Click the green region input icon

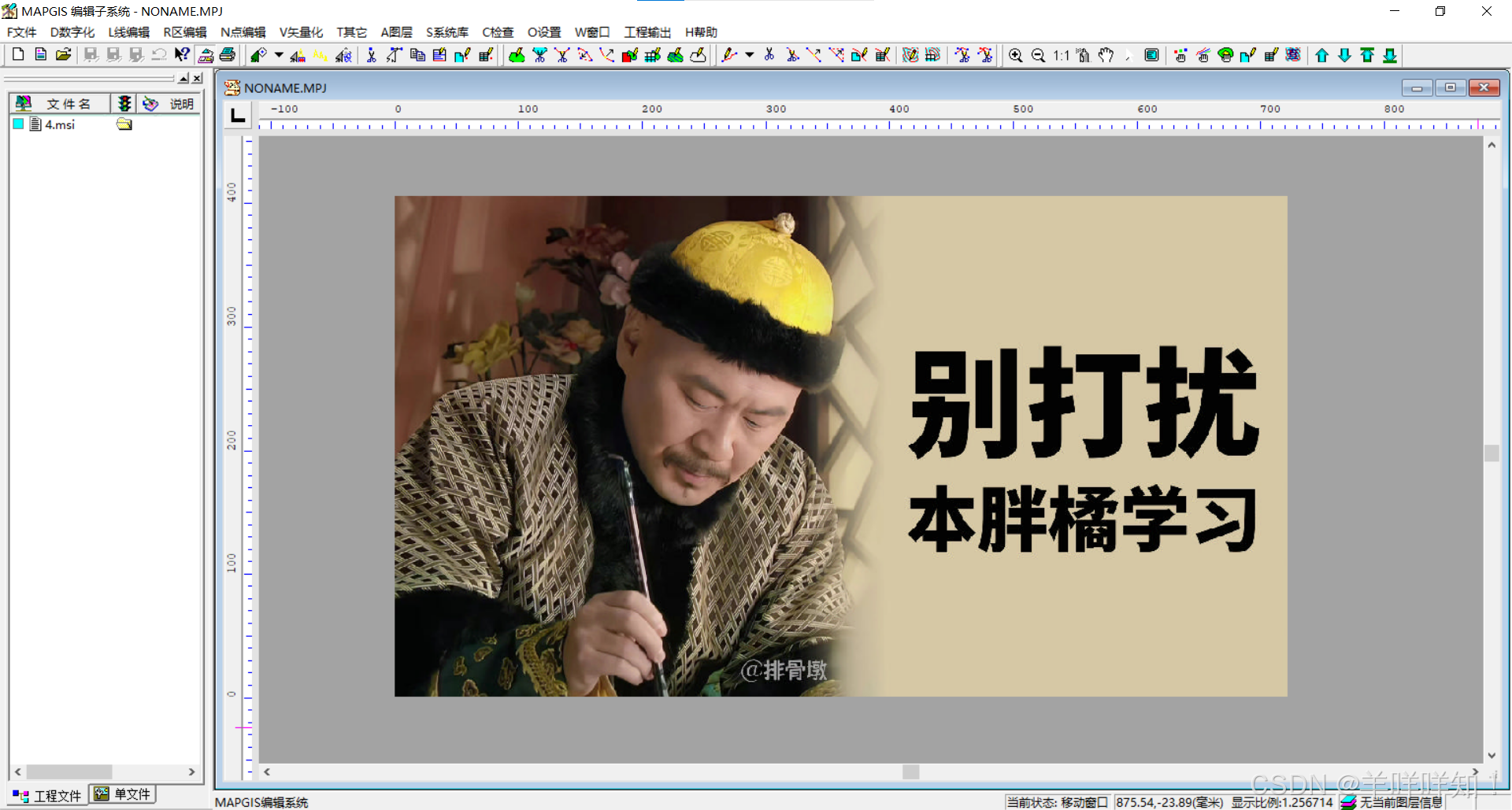(x=517, y=54)
